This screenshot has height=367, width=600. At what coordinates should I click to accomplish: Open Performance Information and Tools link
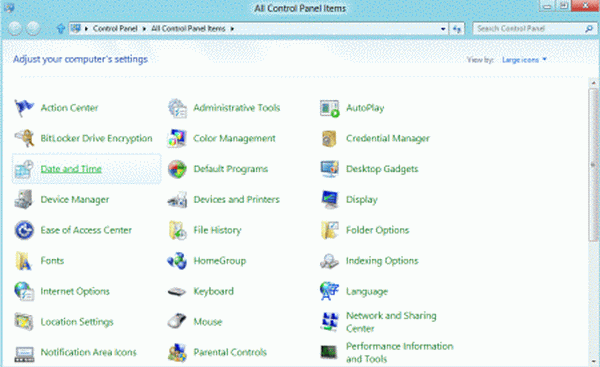[399, 352]
